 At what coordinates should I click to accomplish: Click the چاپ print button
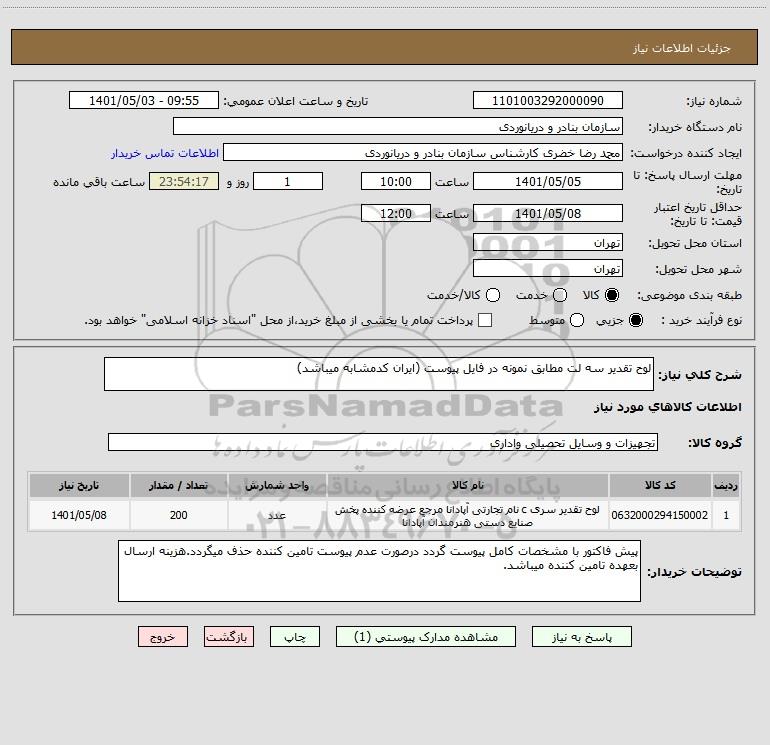[295, 636]
